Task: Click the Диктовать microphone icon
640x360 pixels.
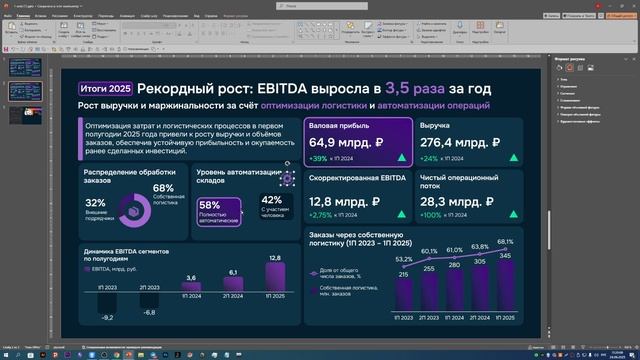Action: 460,26
